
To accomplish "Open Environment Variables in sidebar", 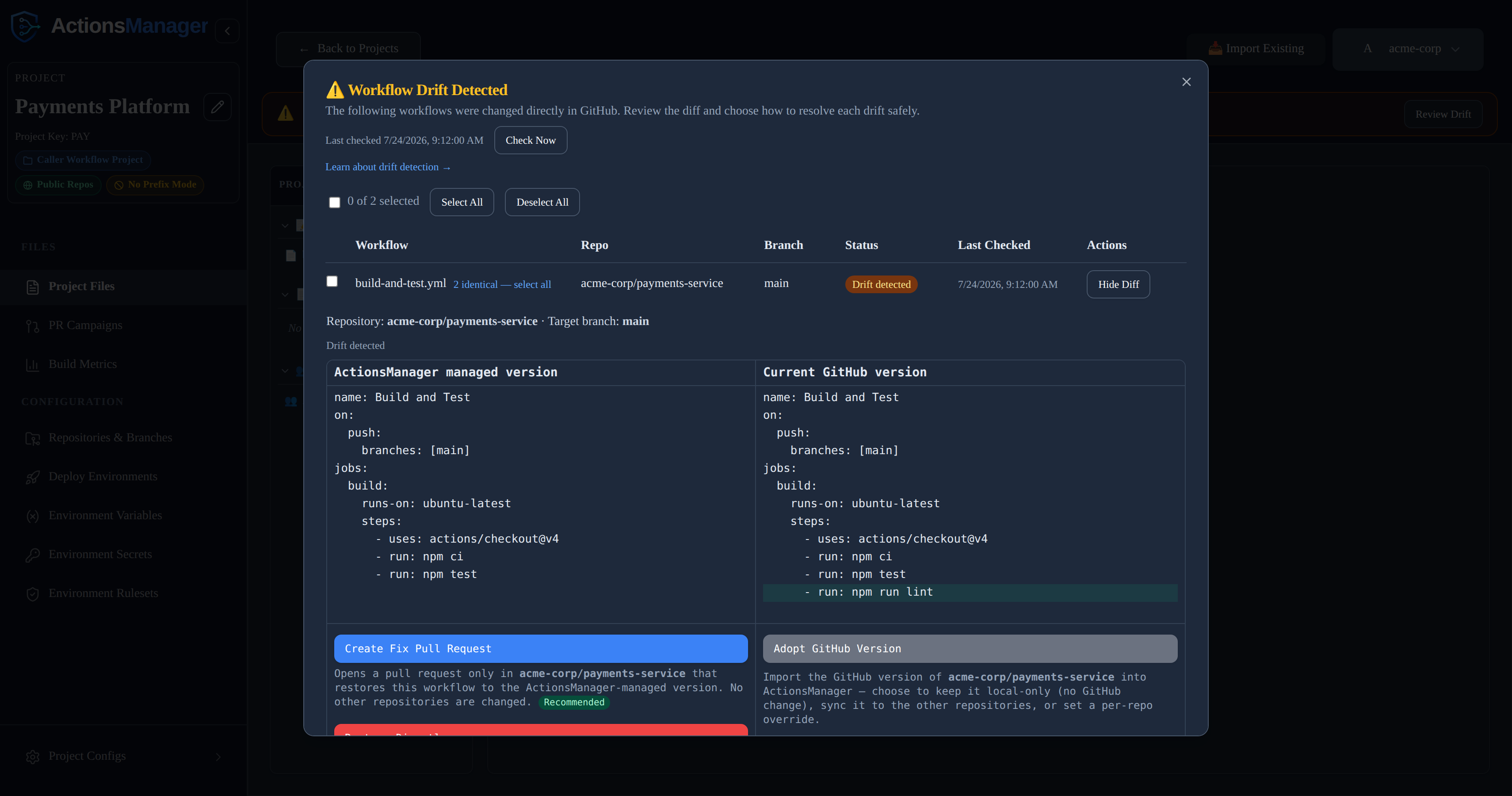I will point(123,515).
